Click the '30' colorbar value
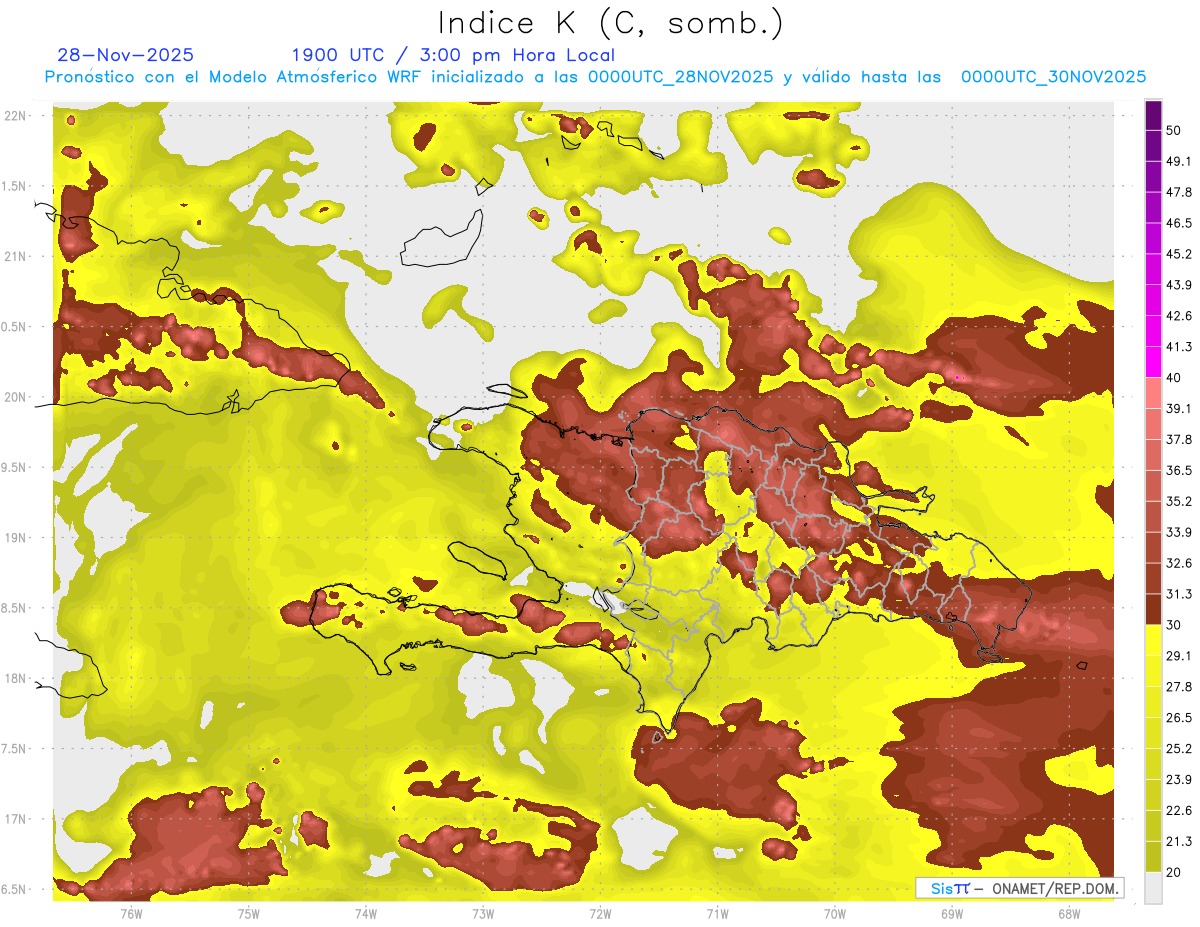The image size is (1200, 927). click(1174, 625)
